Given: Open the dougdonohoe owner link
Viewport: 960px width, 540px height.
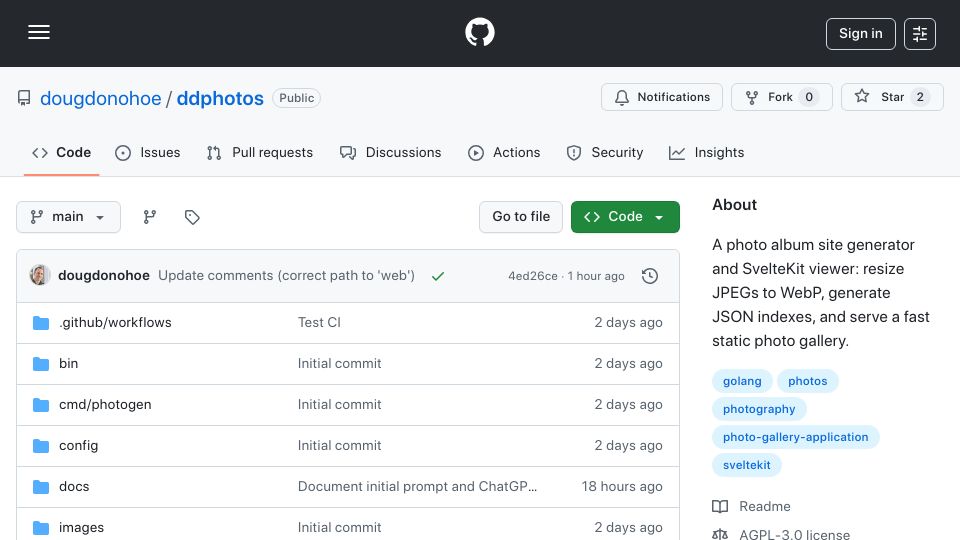Looking at the screenshot, I should pyautogui.click(x=100, y=99).
